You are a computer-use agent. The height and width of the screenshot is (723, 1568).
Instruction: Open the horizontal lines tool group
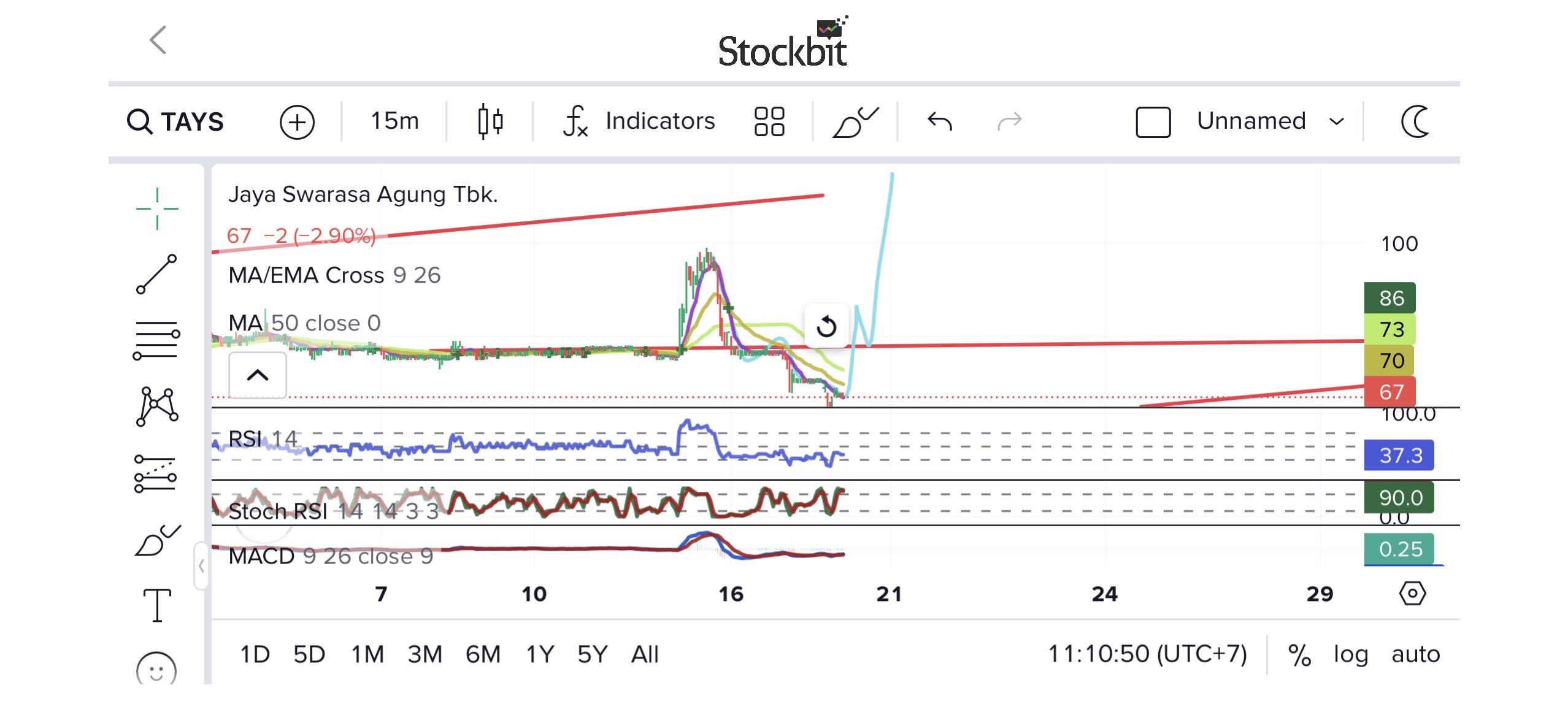(156, 340)
